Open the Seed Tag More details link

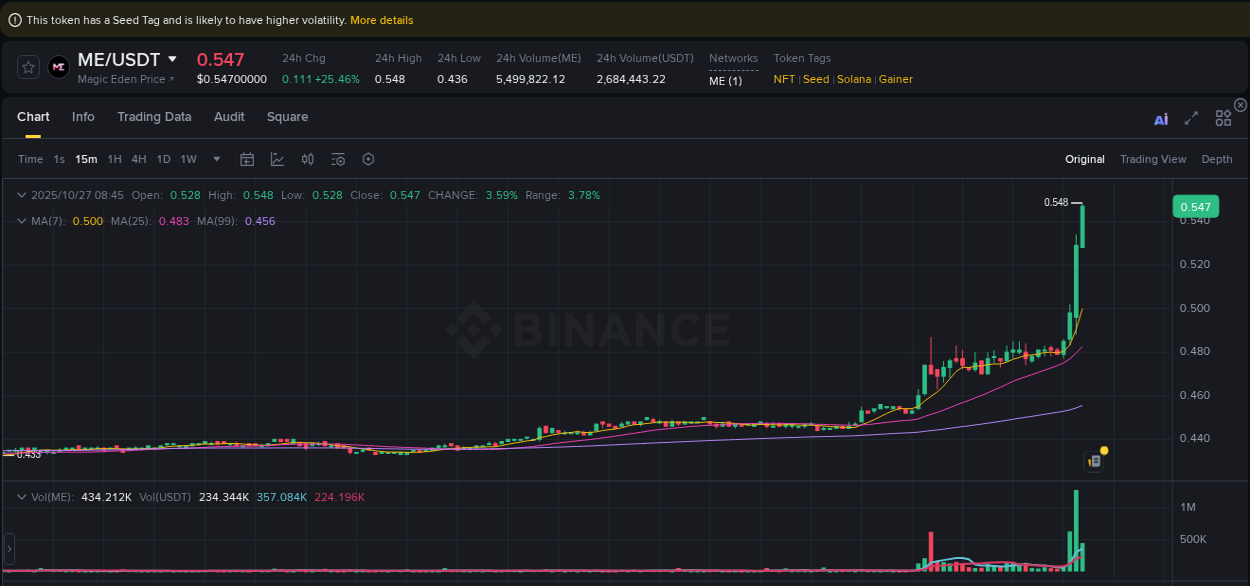tap(381, 19)
